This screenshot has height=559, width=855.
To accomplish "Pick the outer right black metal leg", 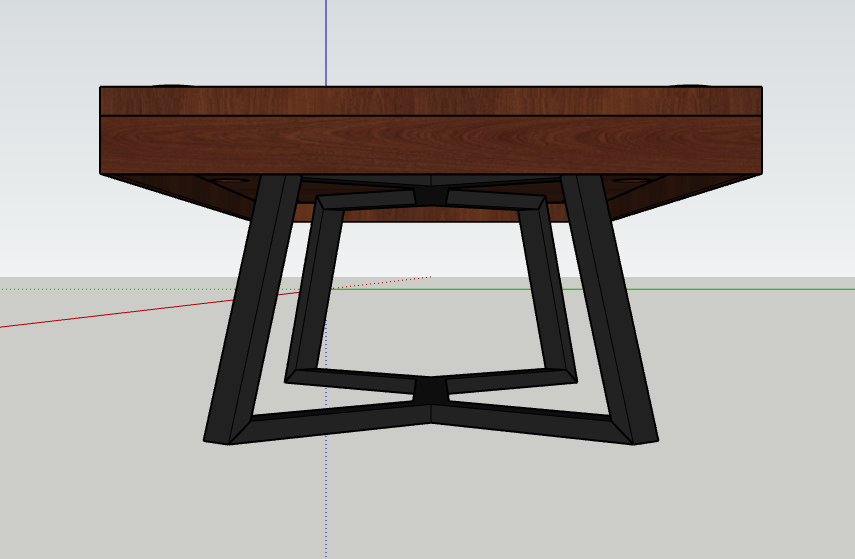I will pyautogui.click(x=610, y=309).
